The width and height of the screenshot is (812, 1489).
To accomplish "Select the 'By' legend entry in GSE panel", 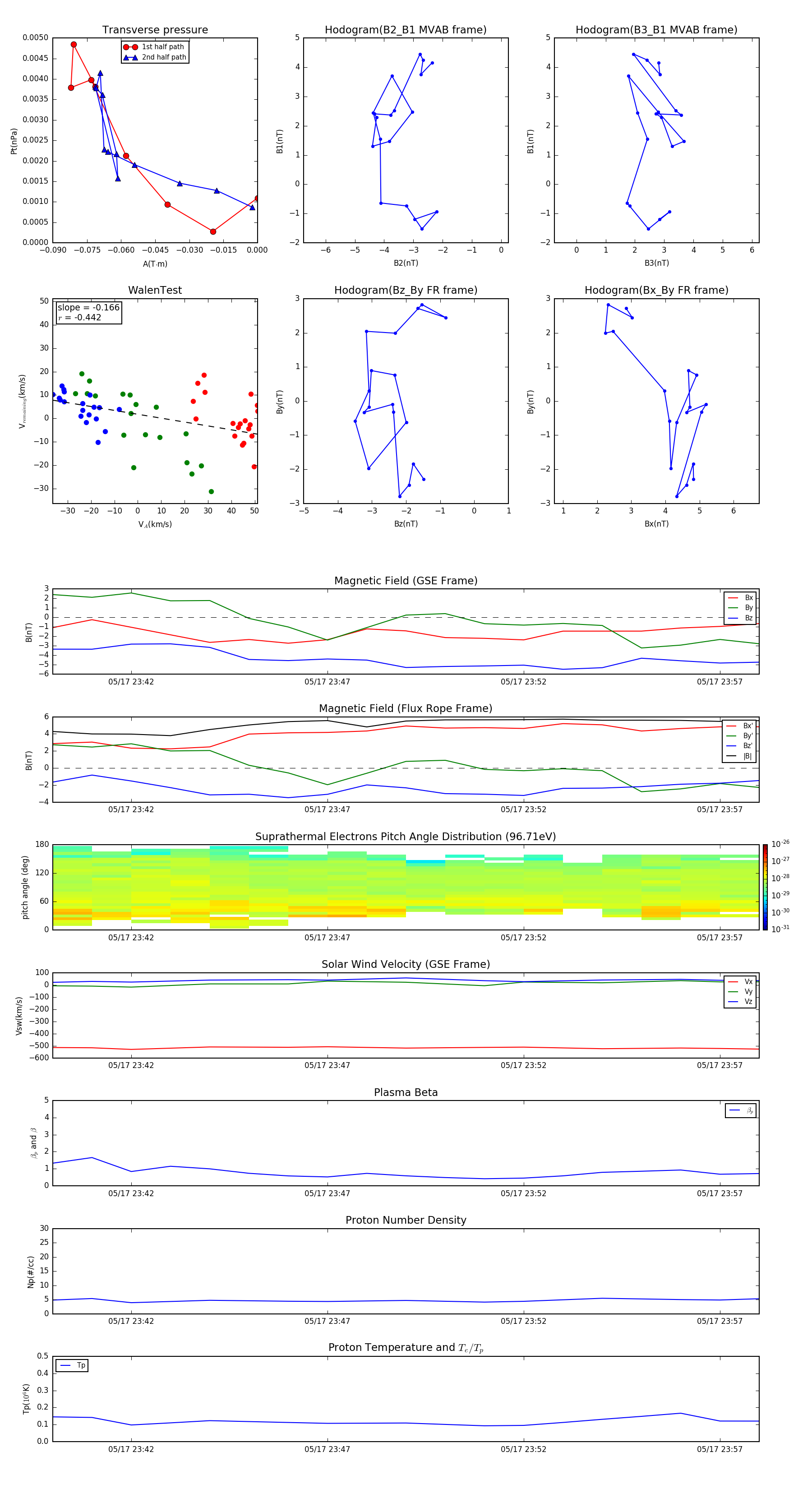I will pos(740,607).
